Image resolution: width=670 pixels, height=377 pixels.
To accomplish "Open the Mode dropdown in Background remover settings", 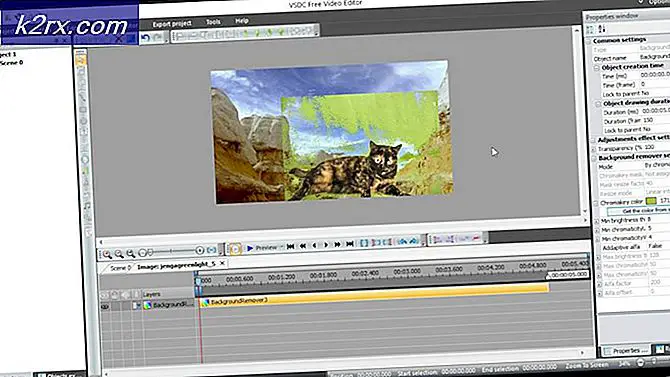I will coord(657,165).
